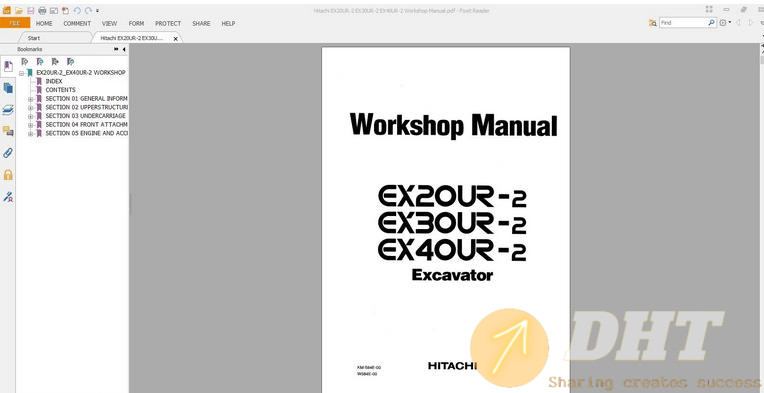Click the second bookmark toolbar flag icon

point(40,61)
